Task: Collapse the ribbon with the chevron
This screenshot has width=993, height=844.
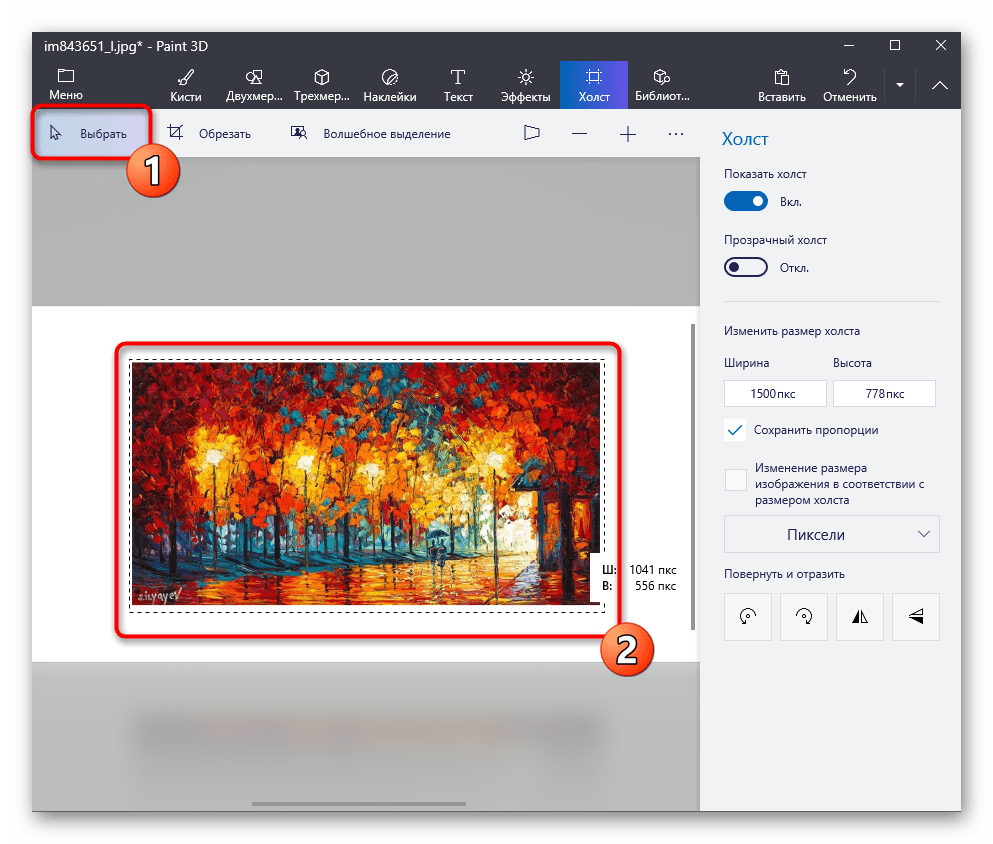Action: coord(939,86)
